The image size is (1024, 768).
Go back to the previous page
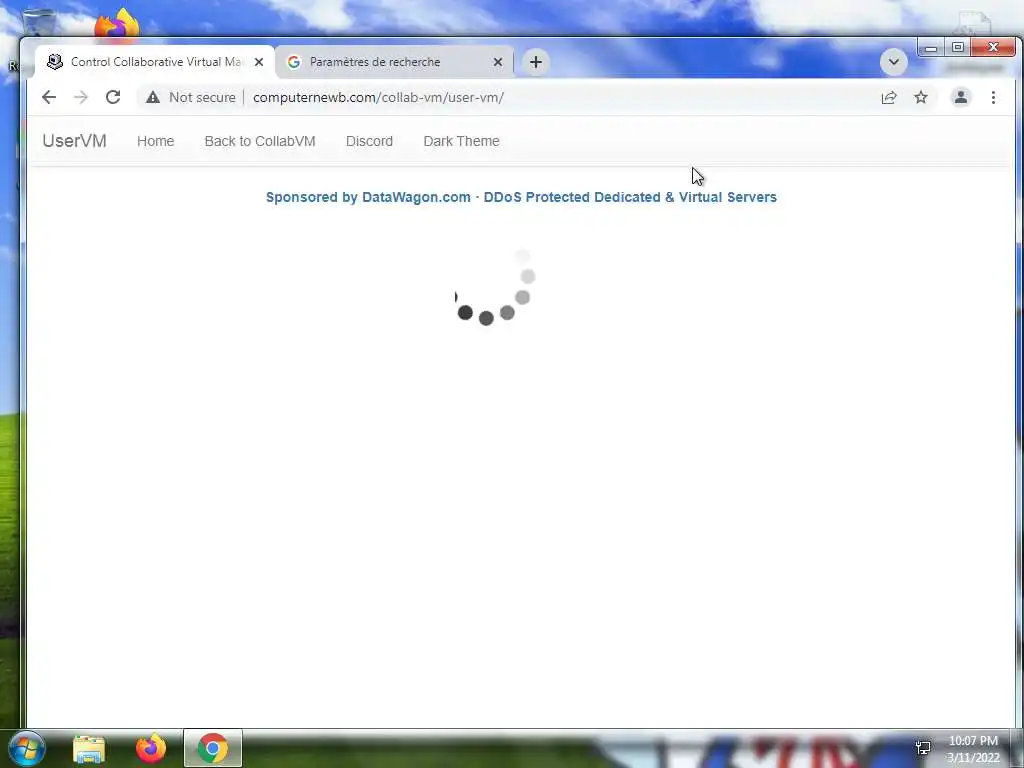[x=49, y=97]
